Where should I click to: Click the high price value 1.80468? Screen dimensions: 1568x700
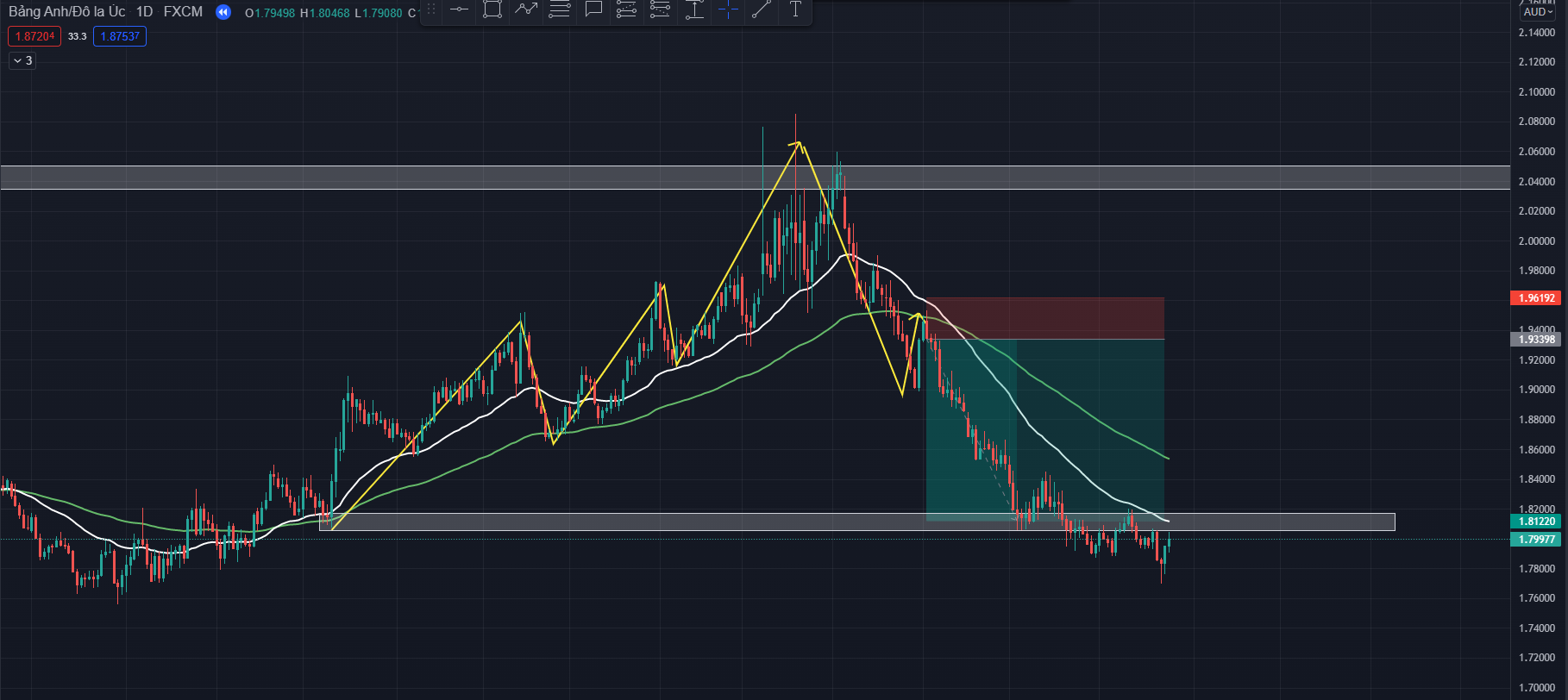pyautogui.click(x=329, y=13)
